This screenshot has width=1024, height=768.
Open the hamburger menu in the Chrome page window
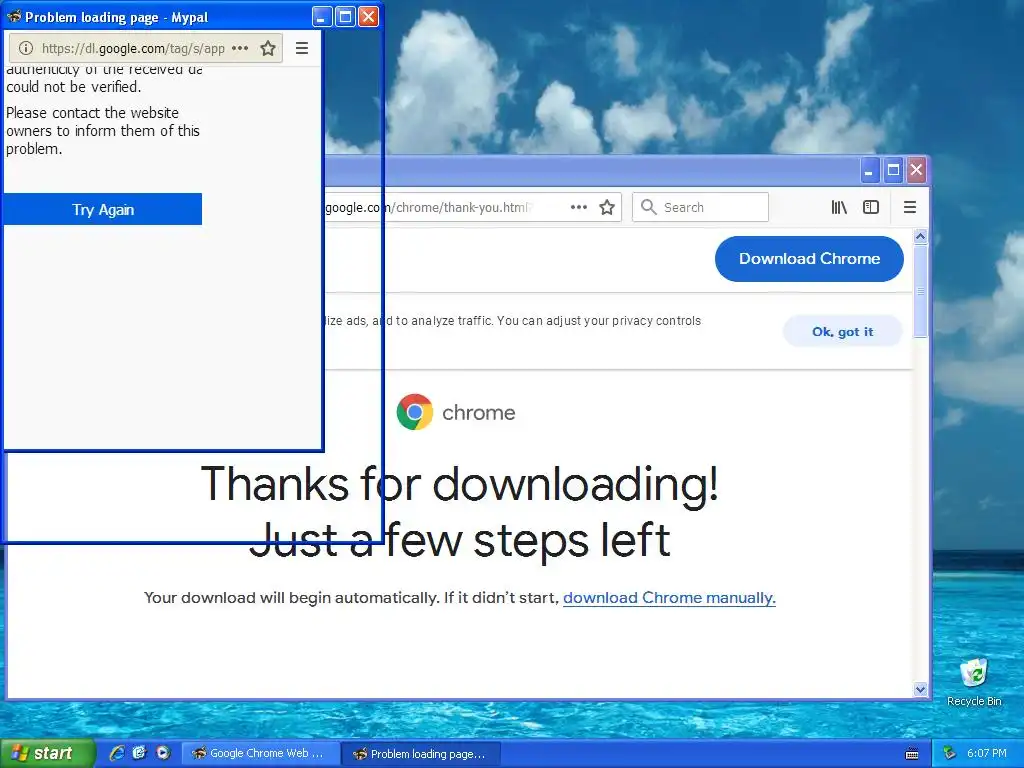[x=910, y=207]
